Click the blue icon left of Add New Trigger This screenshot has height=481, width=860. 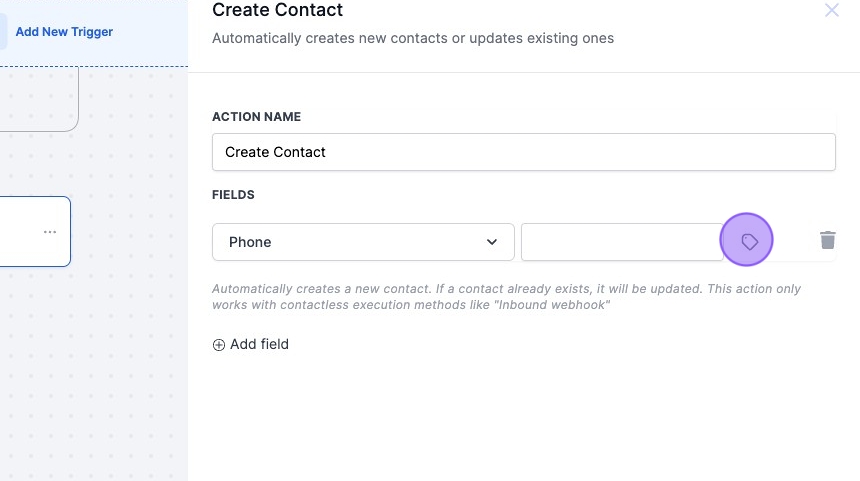point(3,32)
